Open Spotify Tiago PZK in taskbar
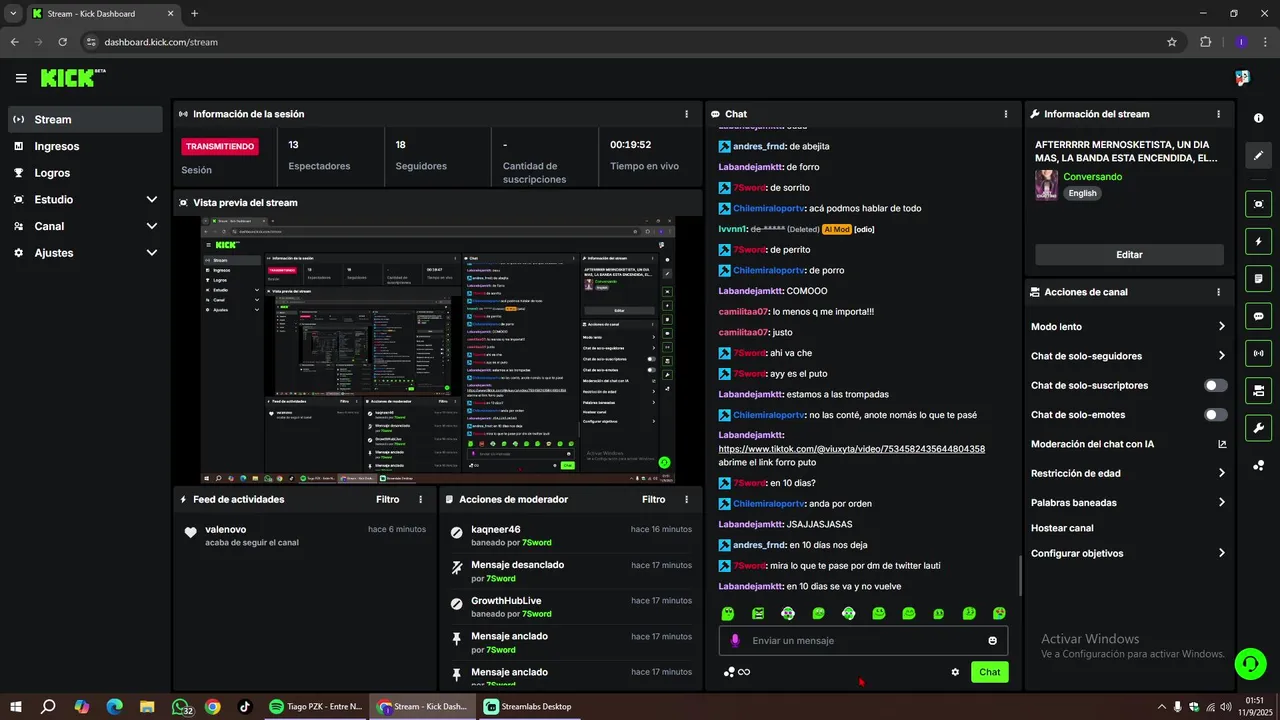 click(316, 706)
